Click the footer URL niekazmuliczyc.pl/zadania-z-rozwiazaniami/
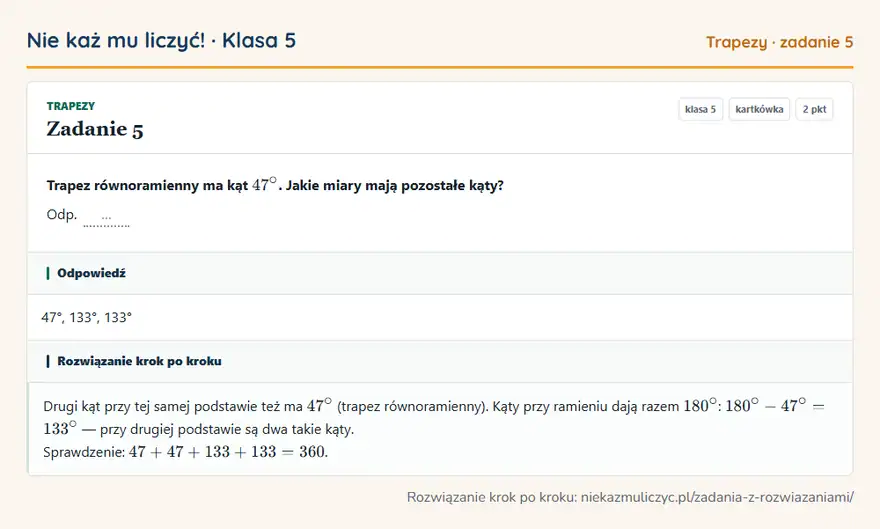Image resolution: width=880 pixels, height=529 pixels. click(717, 497)
